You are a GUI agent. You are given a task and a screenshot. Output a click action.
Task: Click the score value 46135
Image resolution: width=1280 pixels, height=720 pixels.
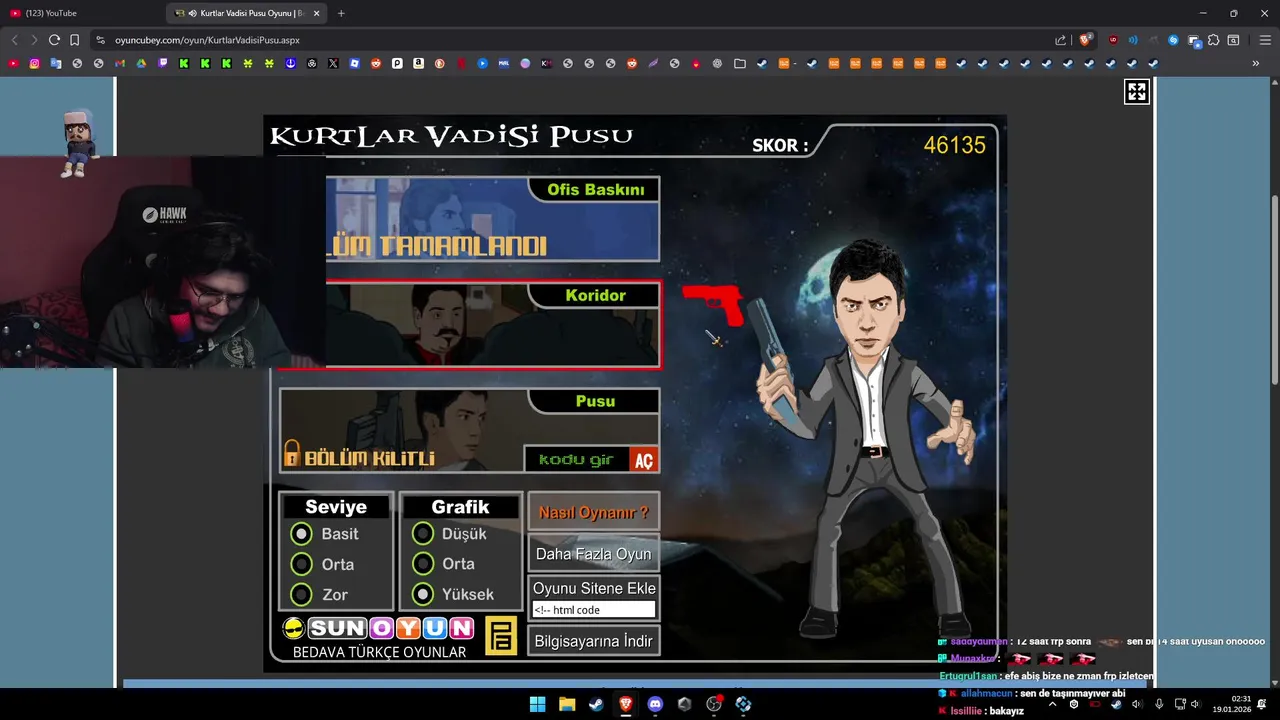pyautogui.click(x=954, y=145)
